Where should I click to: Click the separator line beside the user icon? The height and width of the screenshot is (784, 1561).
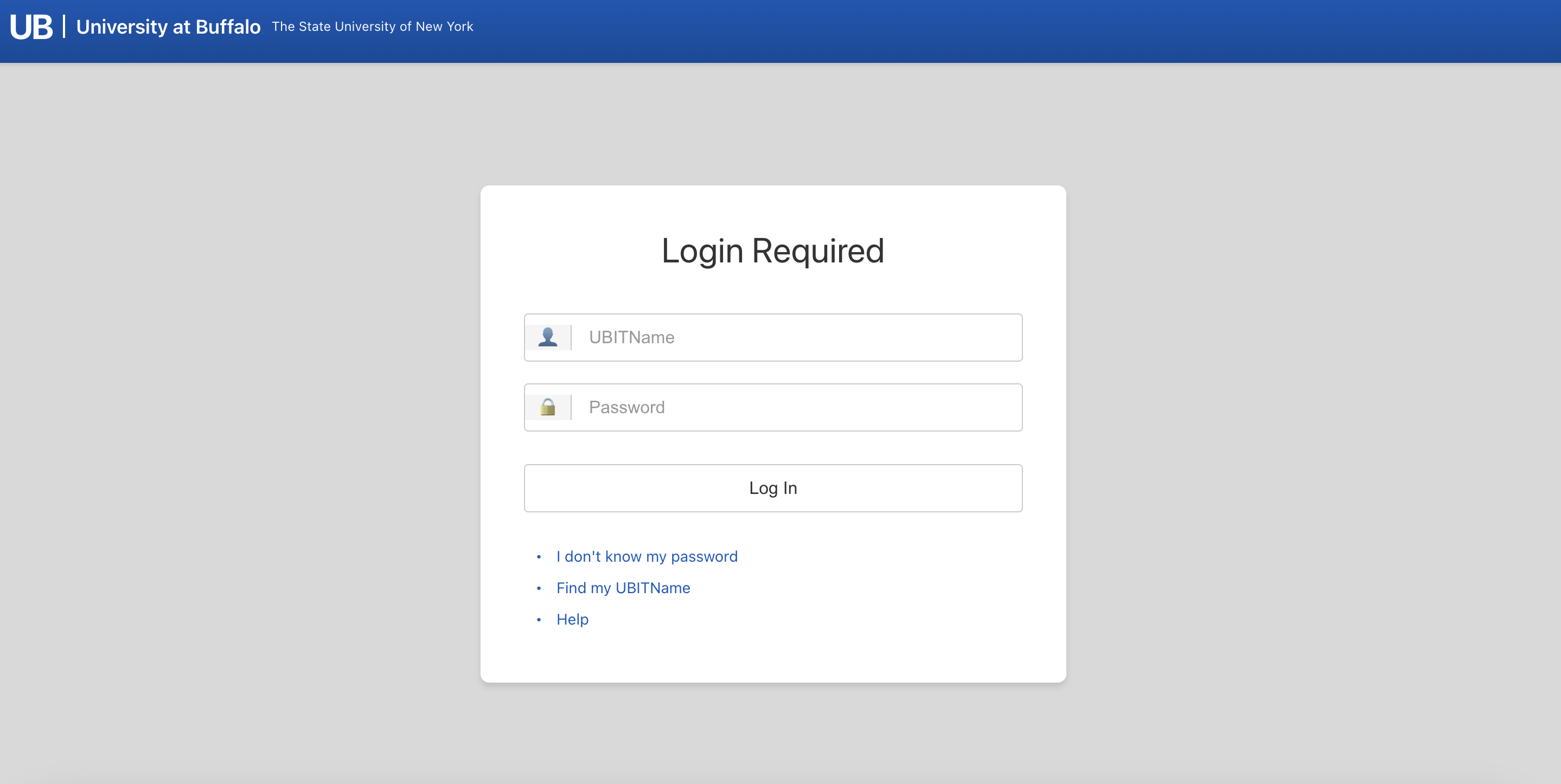[571, 337]
